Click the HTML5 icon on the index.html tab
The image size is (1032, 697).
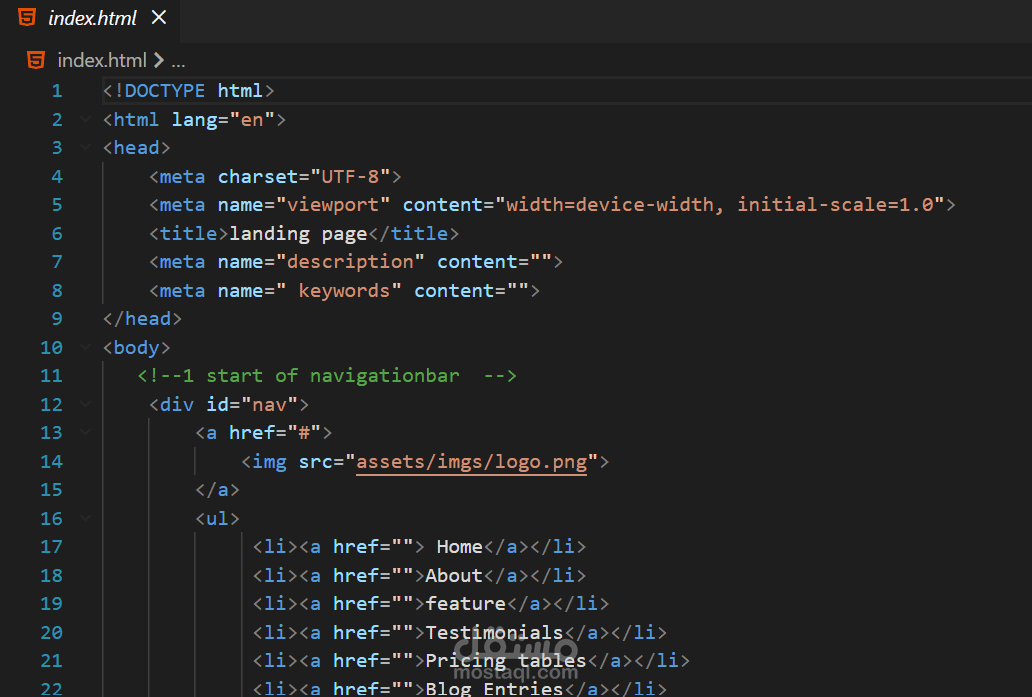(x=27, y=17)
